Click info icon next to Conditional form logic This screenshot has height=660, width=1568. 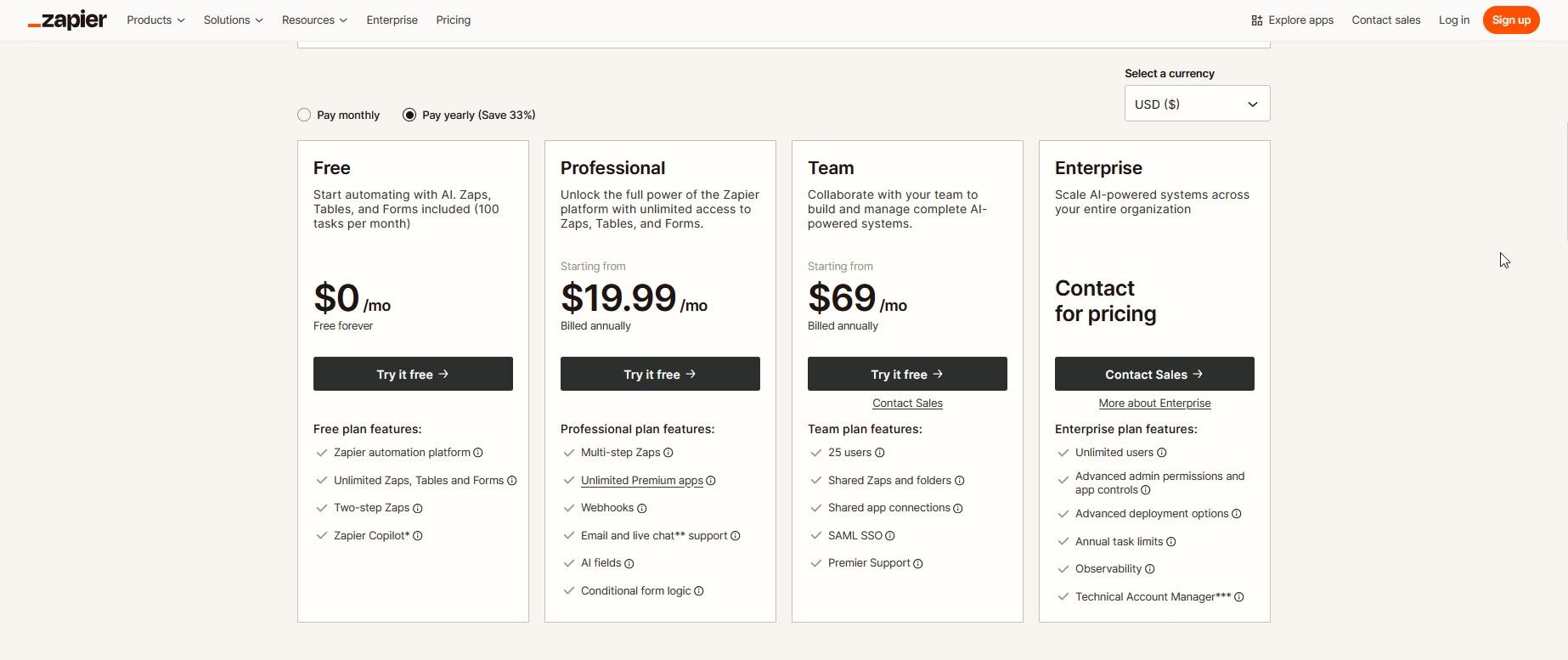[x=699, y=591]
